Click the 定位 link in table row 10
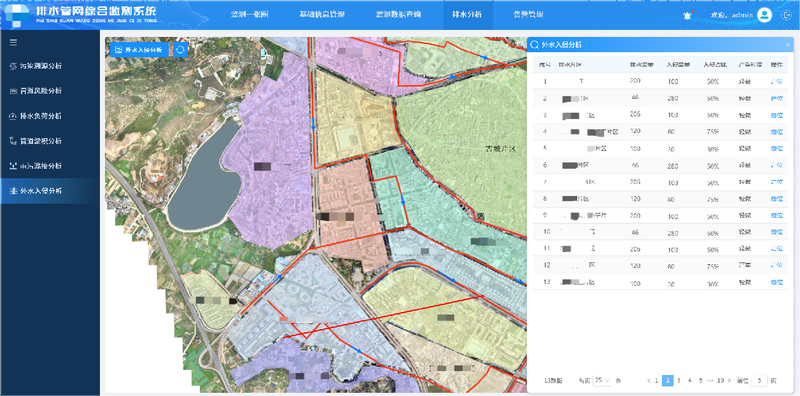800x396 pixels. coord(777,232)
